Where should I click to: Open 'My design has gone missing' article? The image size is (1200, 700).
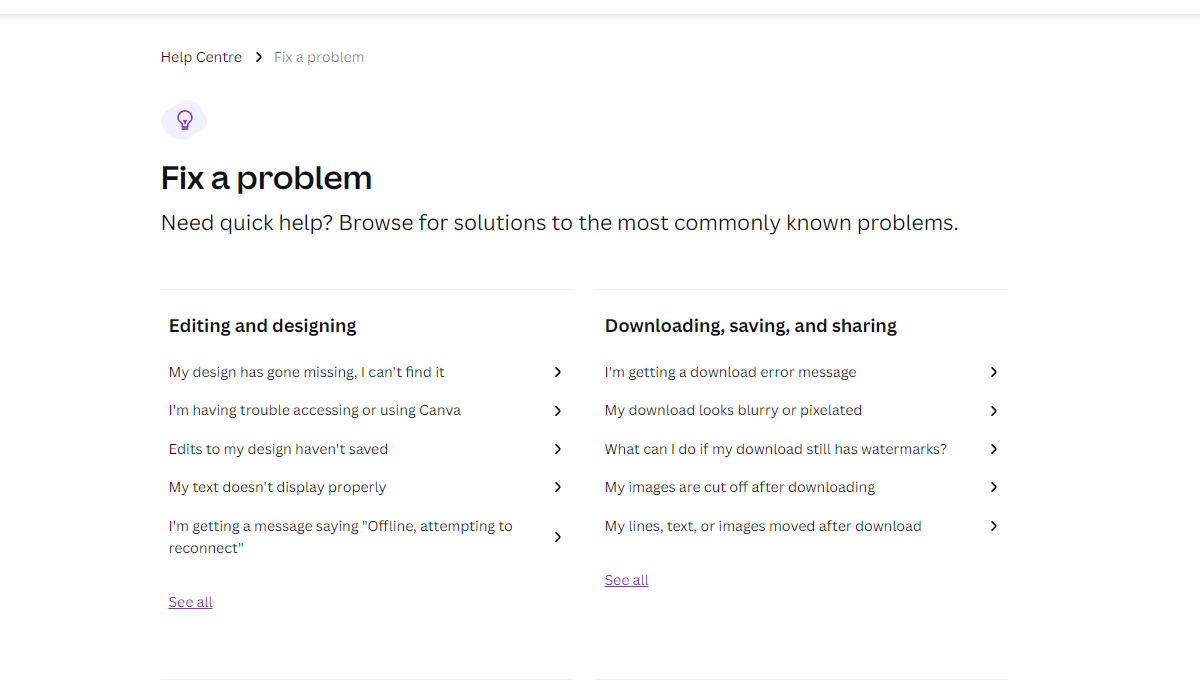307,372
